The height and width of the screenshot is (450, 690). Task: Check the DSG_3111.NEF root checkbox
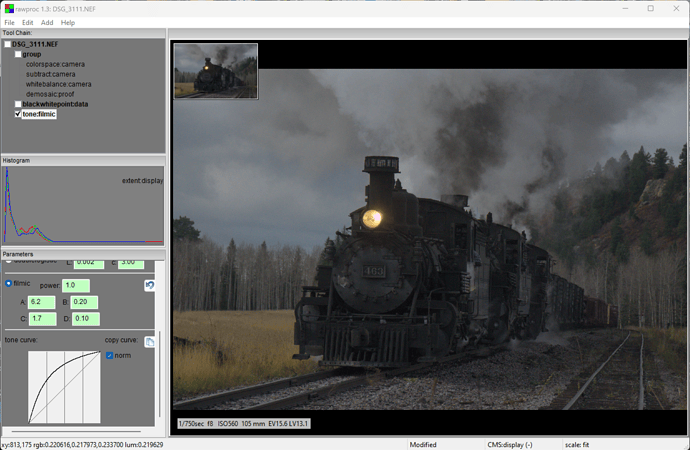point(8,44)
